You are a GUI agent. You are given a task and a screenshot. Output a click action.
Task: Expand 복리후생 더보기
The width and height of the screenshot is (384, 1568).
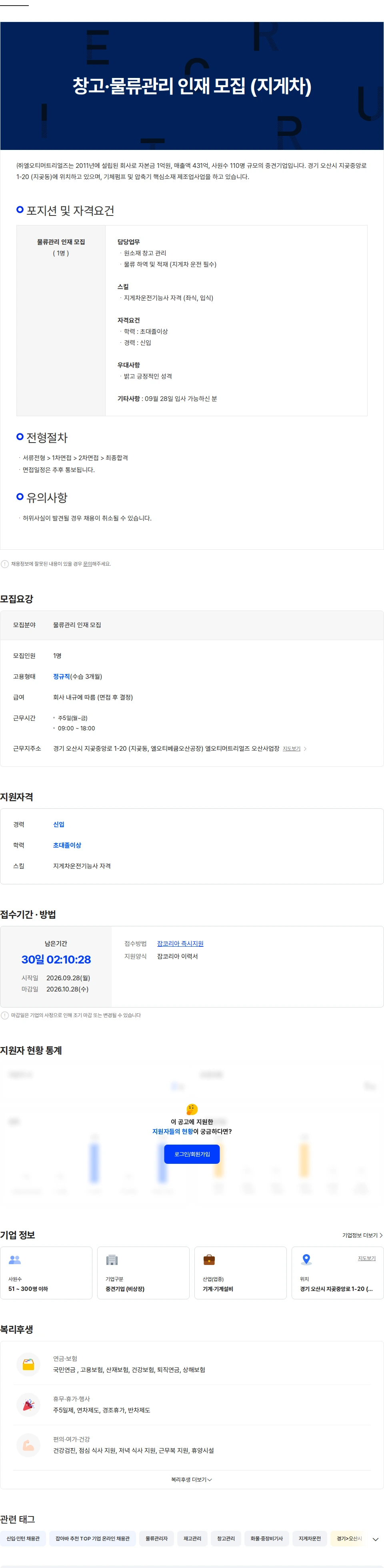pos(192,1479)
